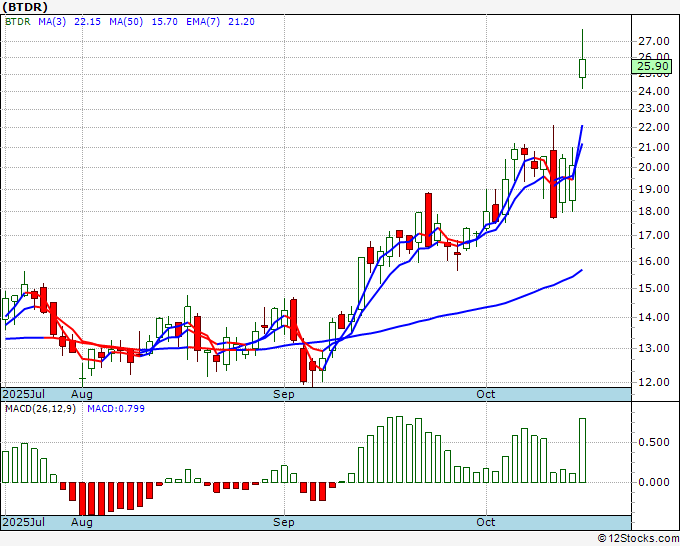Screen dimensions: 680x546
Task: Click the 24.00 price axis label
Action: point(654,91)
